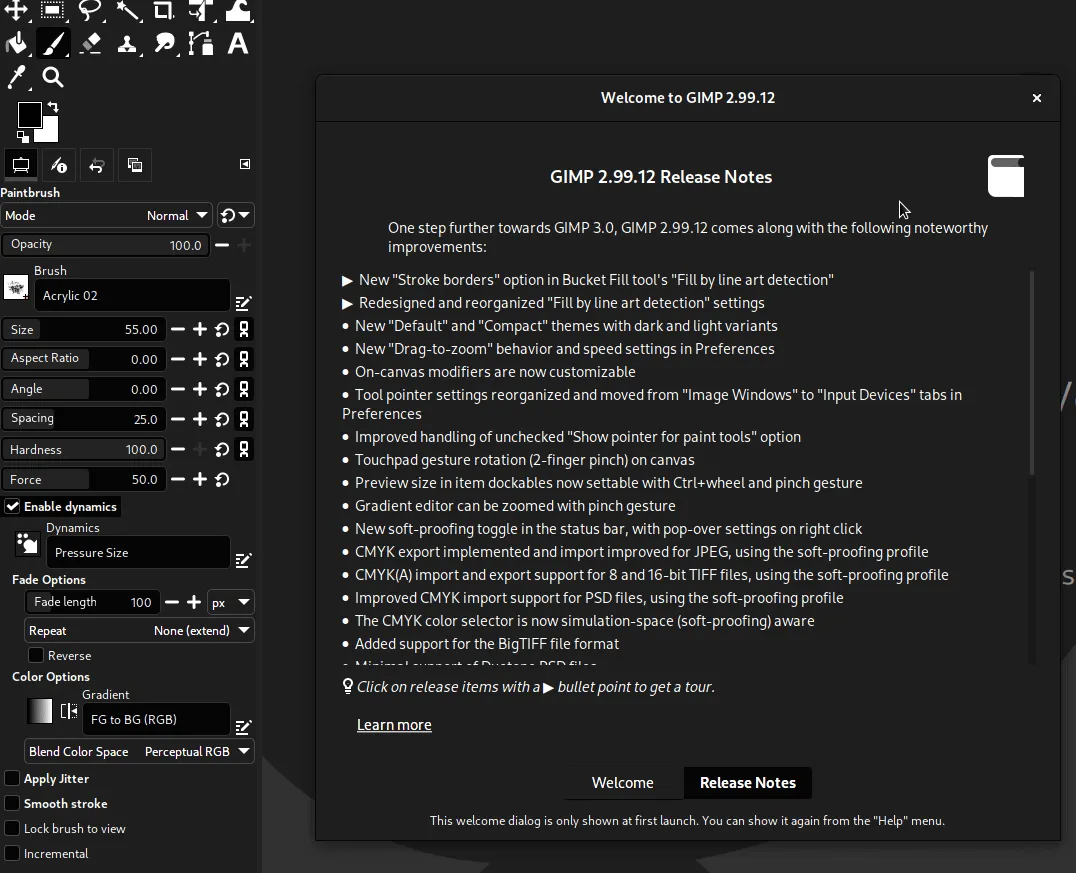
Task: Activate the Eraser tool
Action: tap(90, 44)
